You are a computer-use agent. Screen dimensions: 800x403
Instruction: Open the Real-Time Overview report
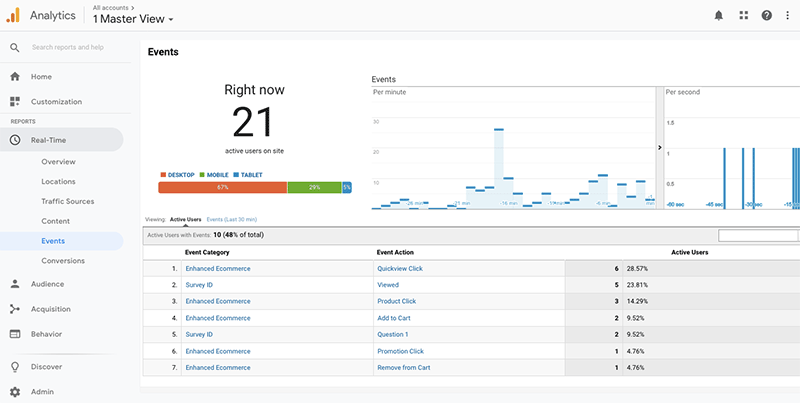[58, 162]
